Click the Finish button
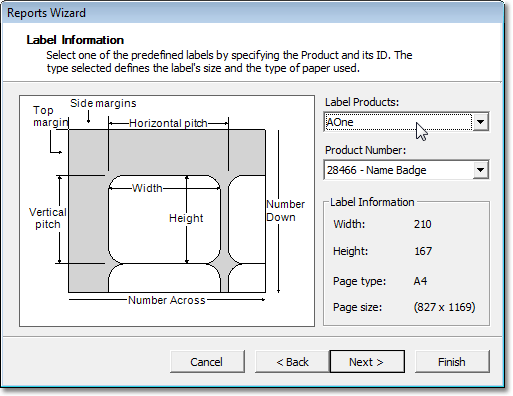 click(452, 362)
